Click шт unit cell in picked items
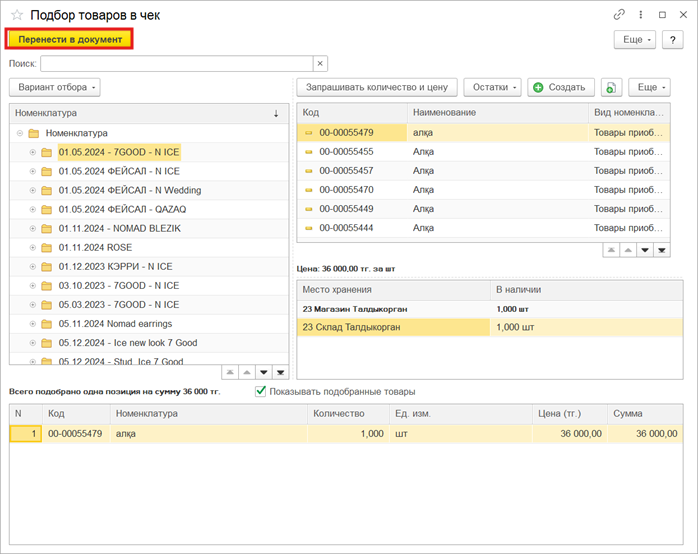 (x=461, y=434)
